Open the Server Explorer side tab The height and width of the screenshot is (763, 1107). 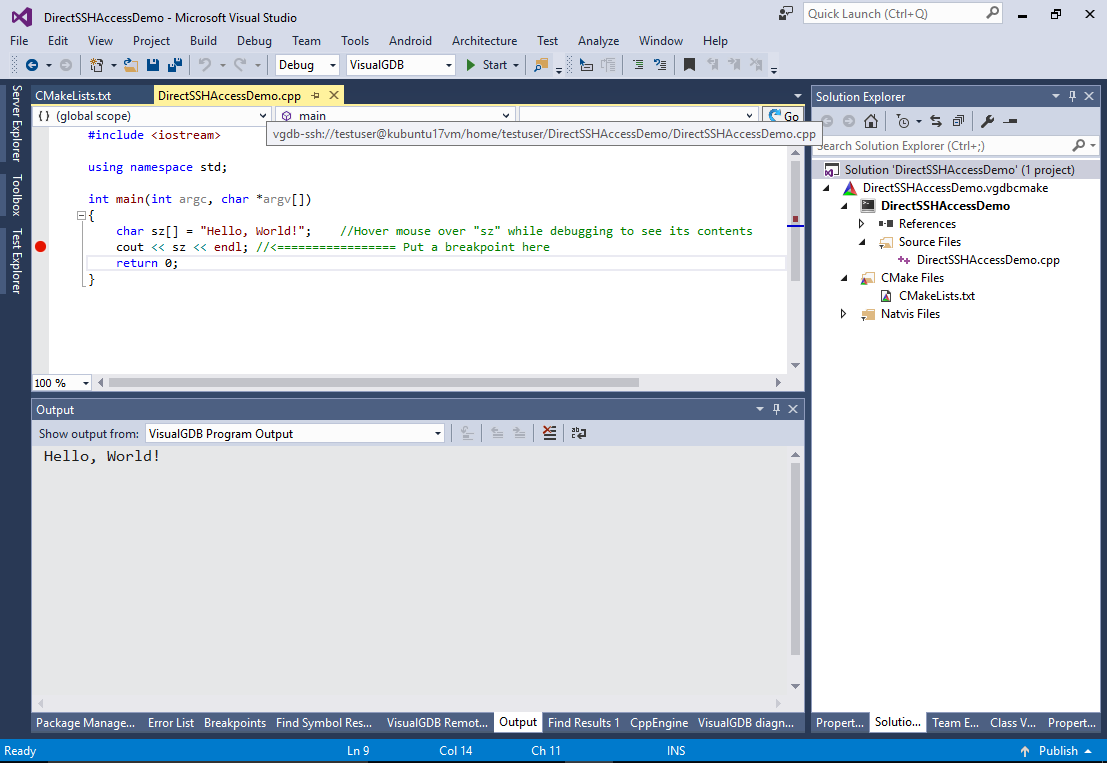pyautogui.click(x=16, y=124)
